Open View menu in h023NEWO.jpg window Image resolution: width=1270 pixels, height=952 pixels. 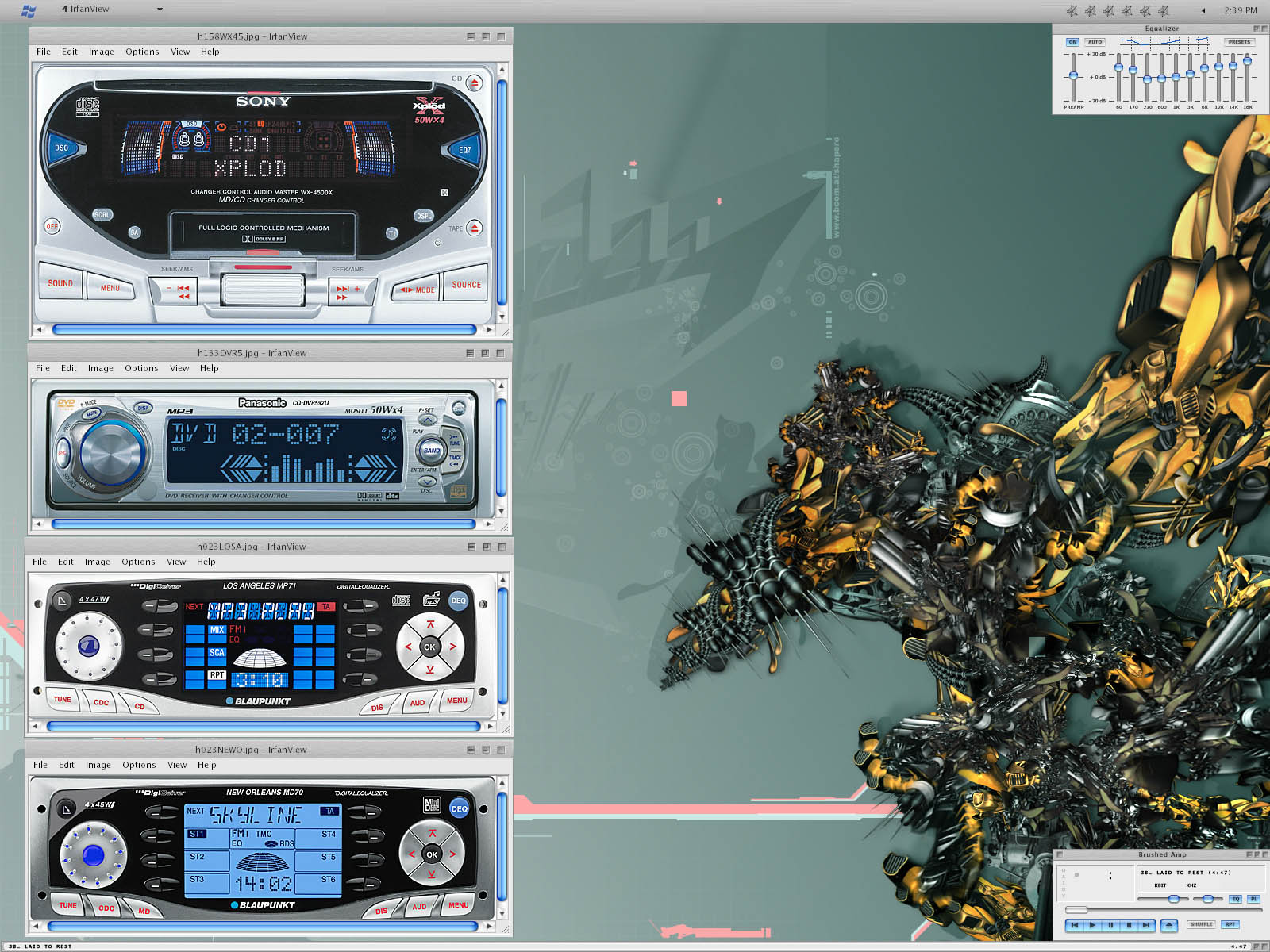click(177, 765)
